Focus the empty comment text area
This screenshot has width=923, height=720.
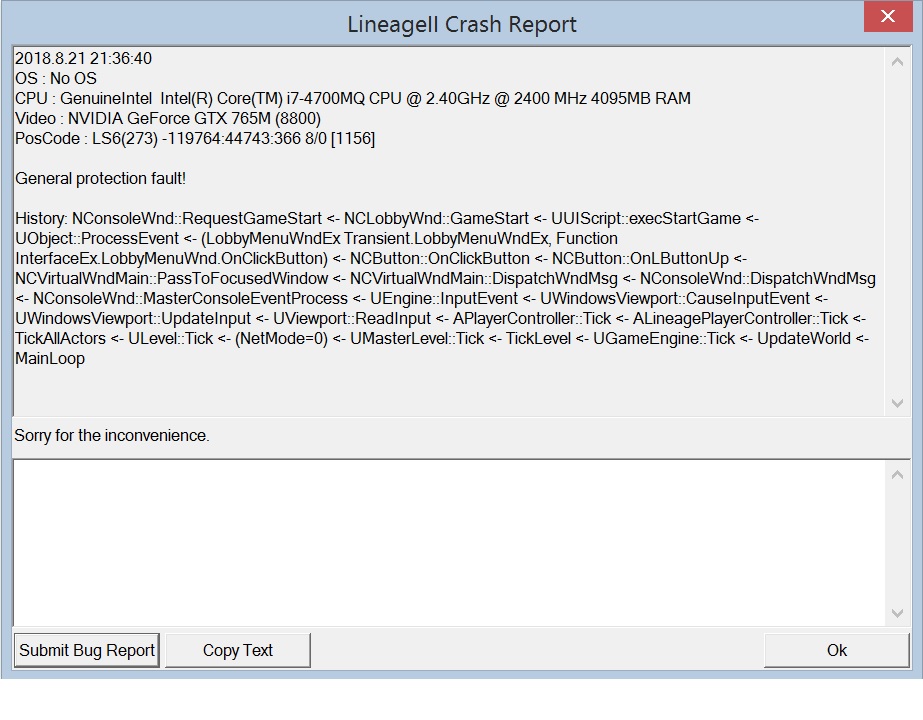tap(450, 543)
